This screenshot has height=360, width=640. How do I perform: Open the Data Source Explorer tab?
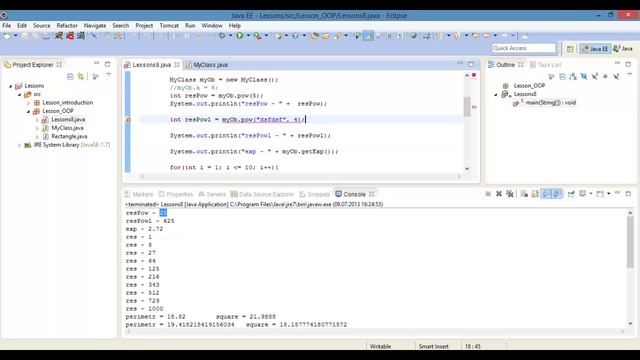pos(262,194)
